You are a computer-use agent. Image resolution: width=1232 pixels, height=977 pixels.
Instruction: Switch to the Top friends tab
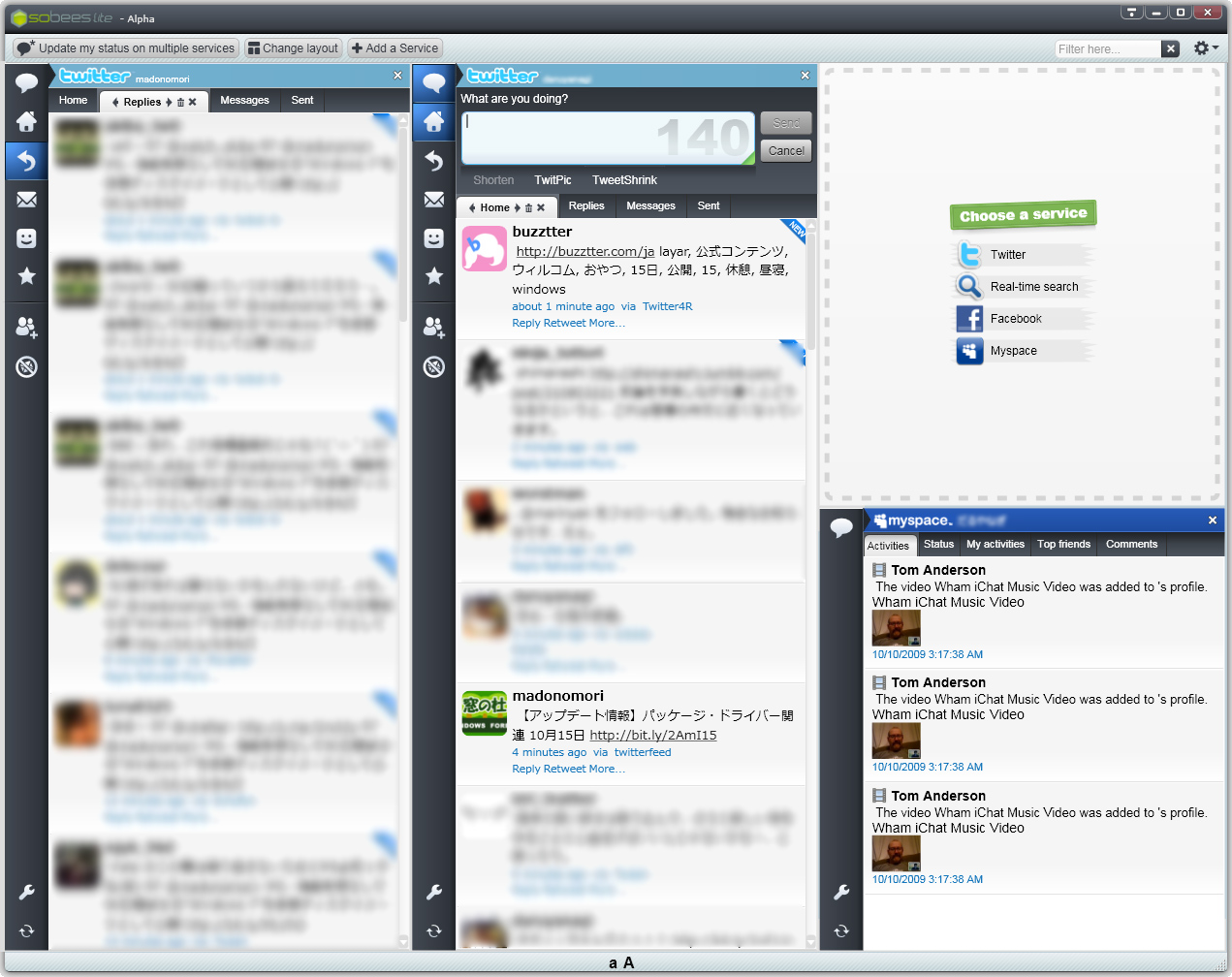(1063, 545)
